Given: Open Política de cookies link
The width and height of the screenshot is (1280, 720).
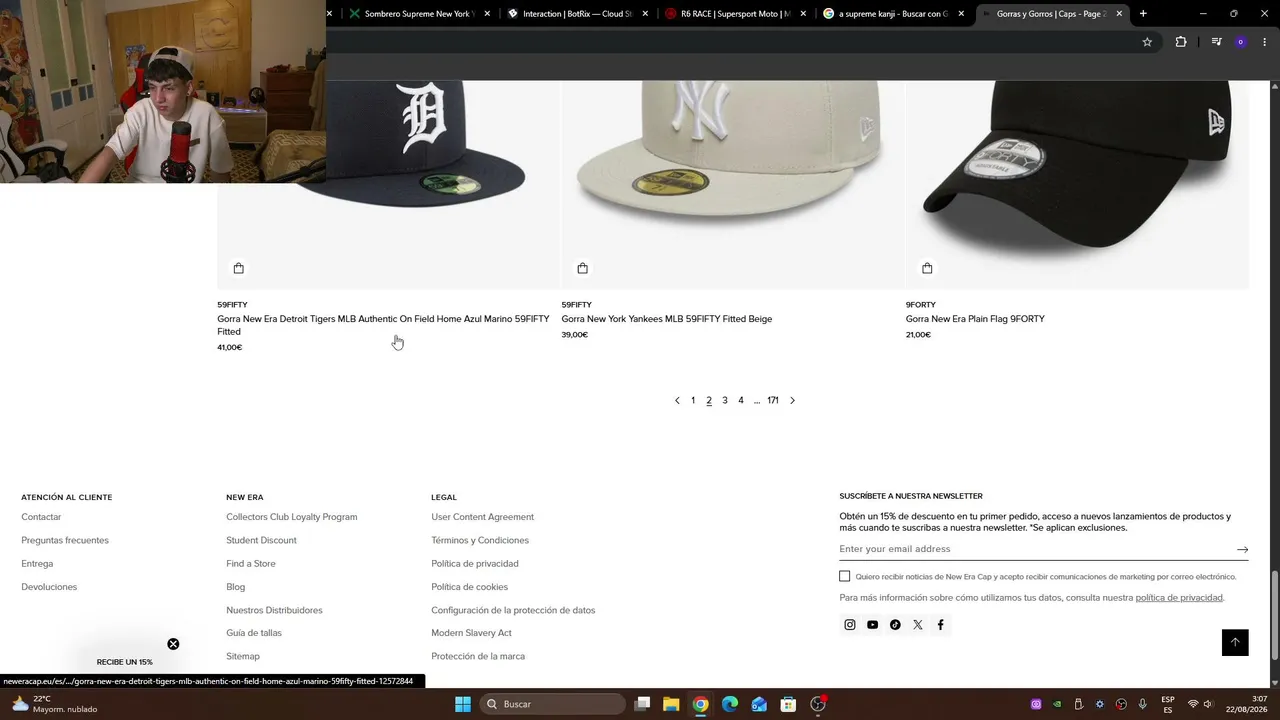Looking at the screenshot, I should coord(470,587).
